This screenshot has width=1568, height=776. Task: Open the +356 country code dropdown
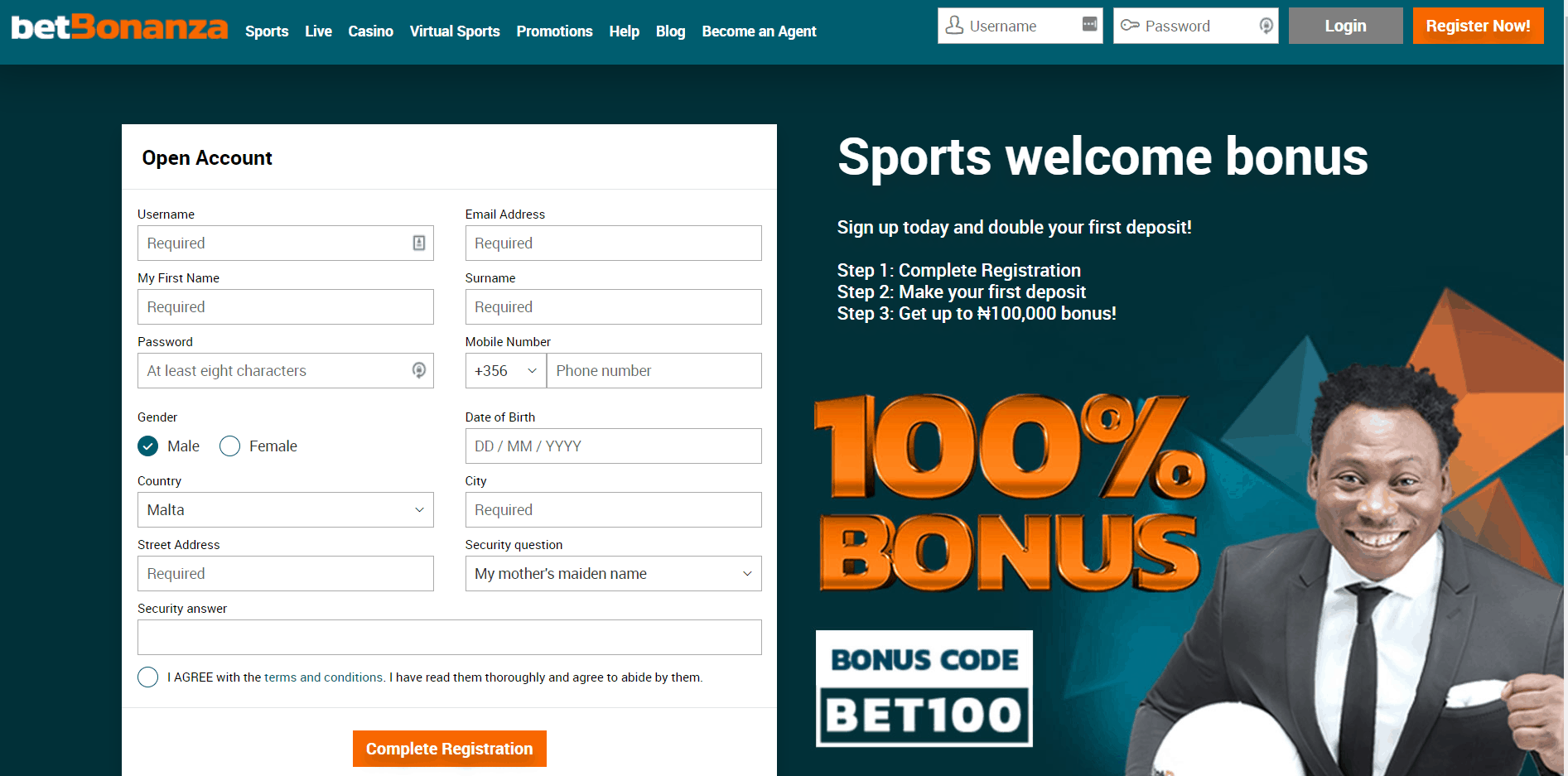click(506, 371)
